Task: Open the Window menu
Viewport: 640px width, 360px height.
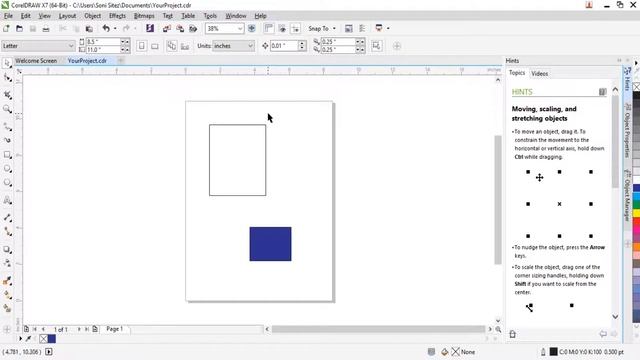Action: pyautogui.click(x=236, y=16)
